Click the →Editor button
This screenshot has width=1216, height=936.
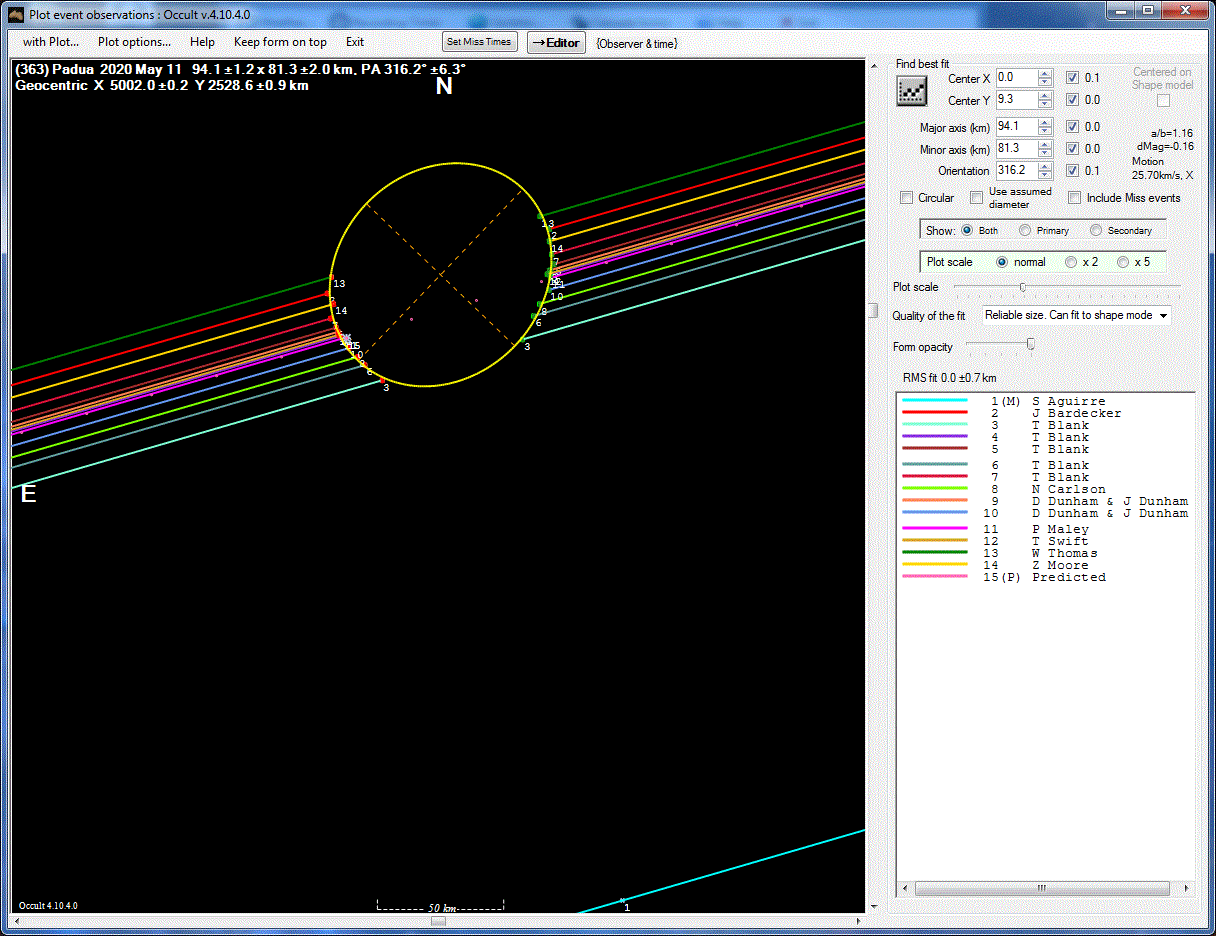(556, 42)
